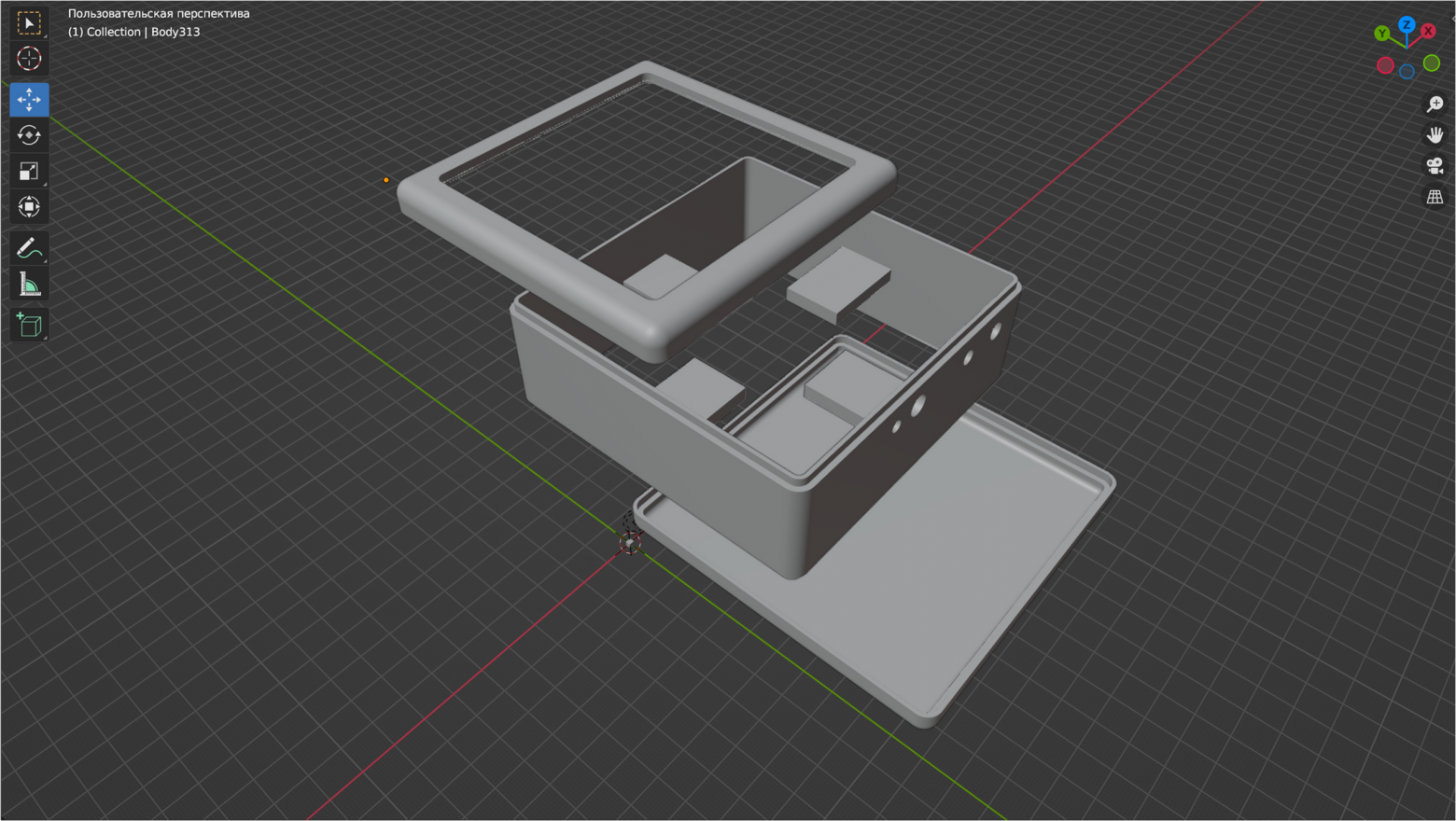1456x821 pixels.
Task: Toggle the camera view
Action: pos(1435,166)
